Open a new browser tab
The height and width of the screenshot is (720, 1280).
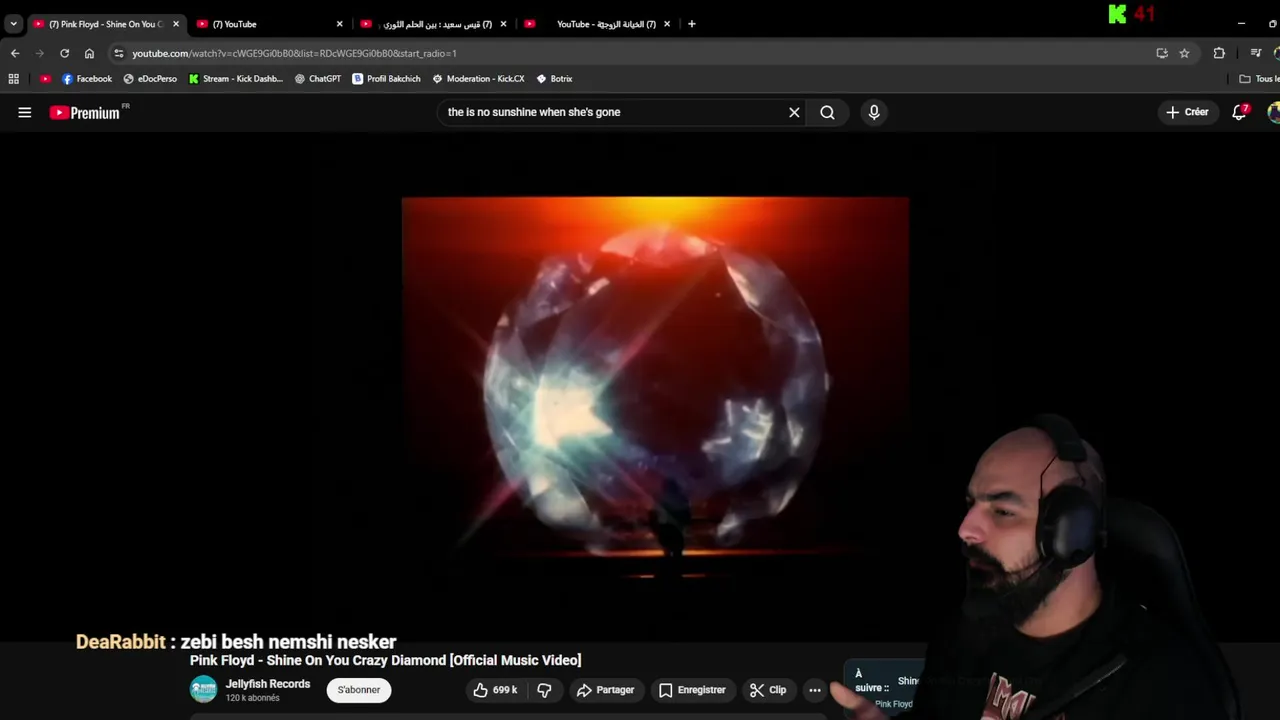691,24
